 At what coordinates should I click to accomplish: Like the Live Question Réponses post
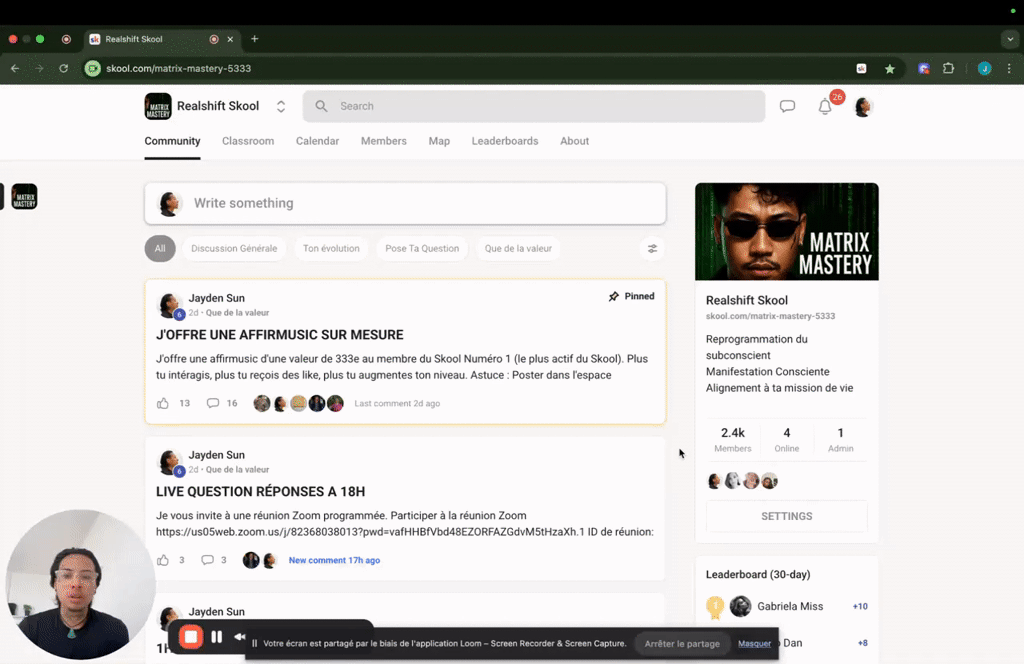tap(163, 560)
